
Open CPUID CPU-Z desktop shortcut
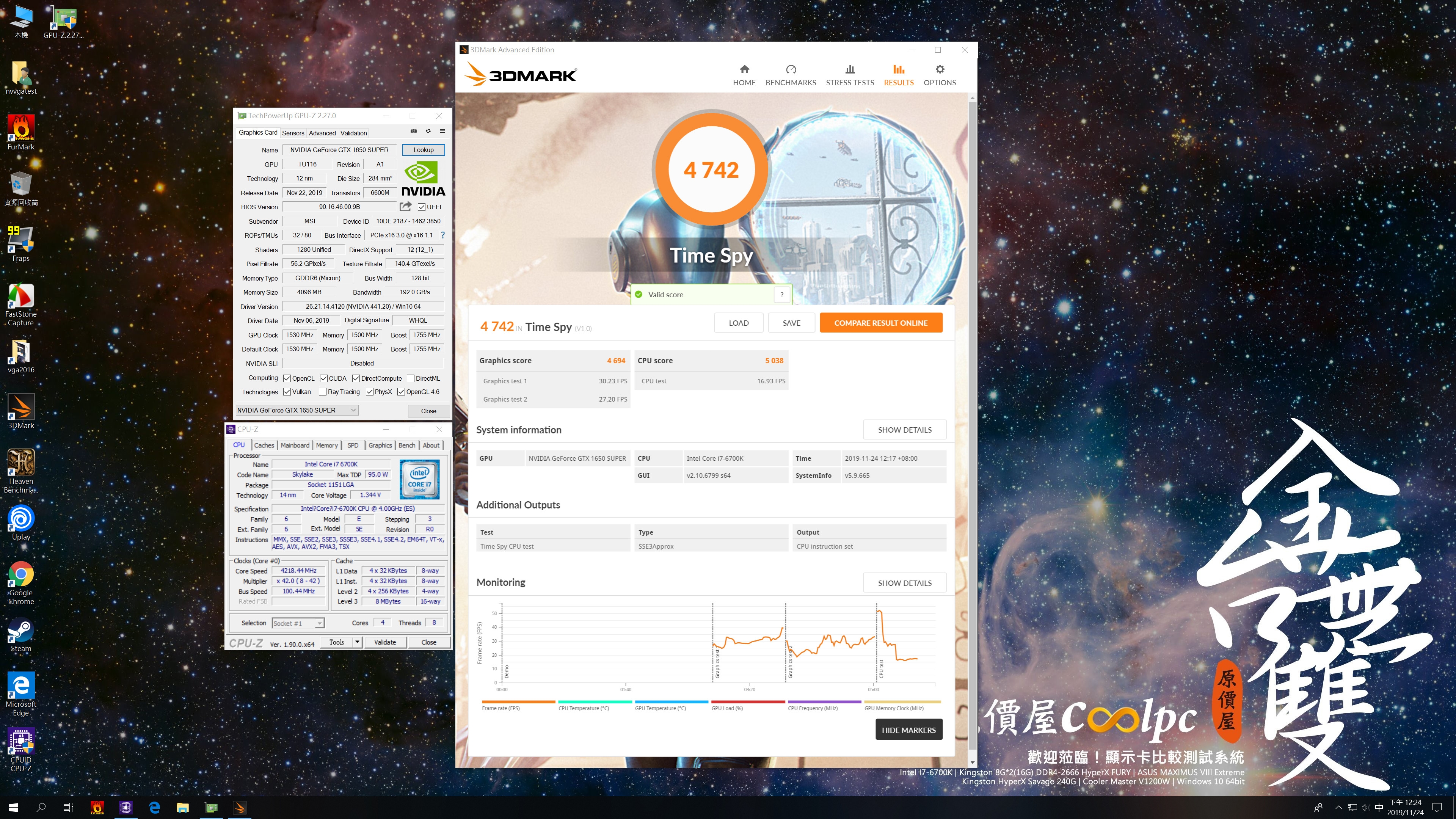(x=21, y=750)
